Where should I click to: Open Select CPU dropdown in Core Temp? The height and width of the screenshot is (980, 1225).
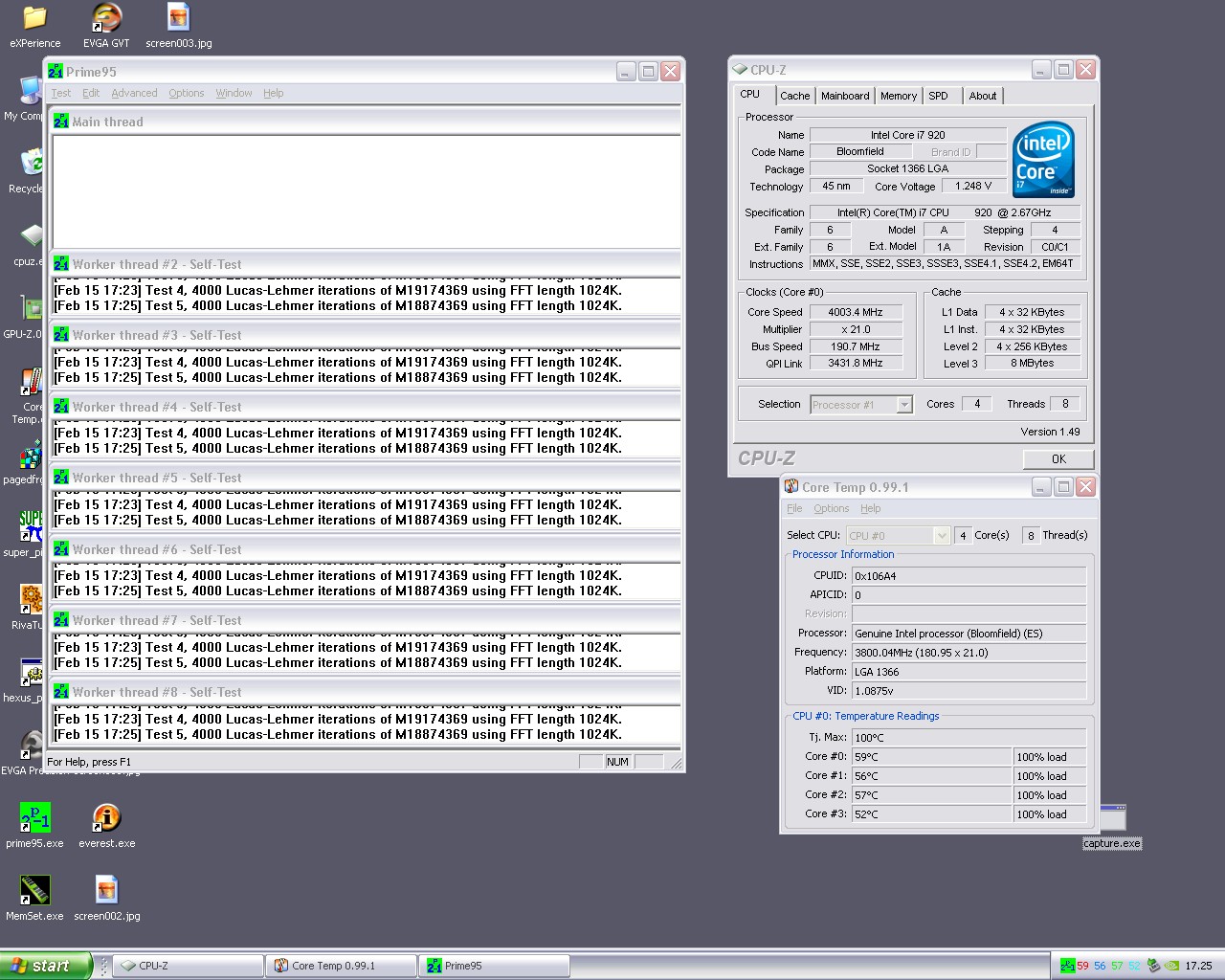point(942,536)
